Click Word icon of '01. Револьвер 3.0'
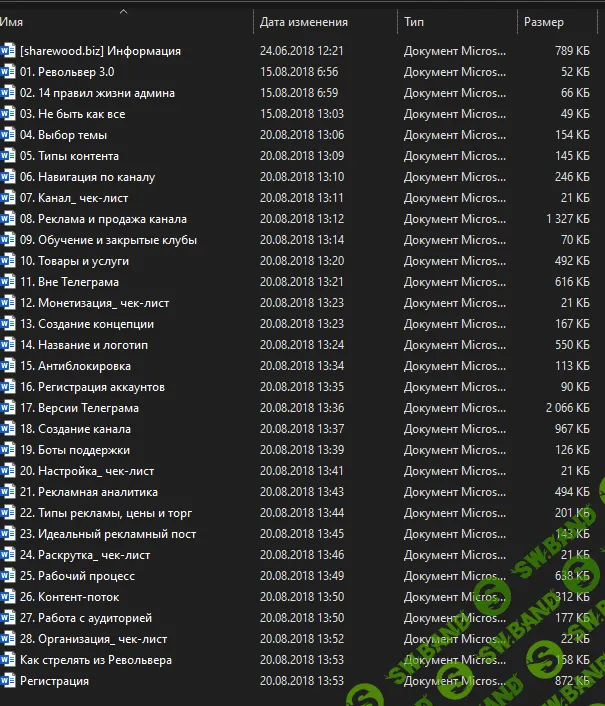605x706 pixels. 9,72
